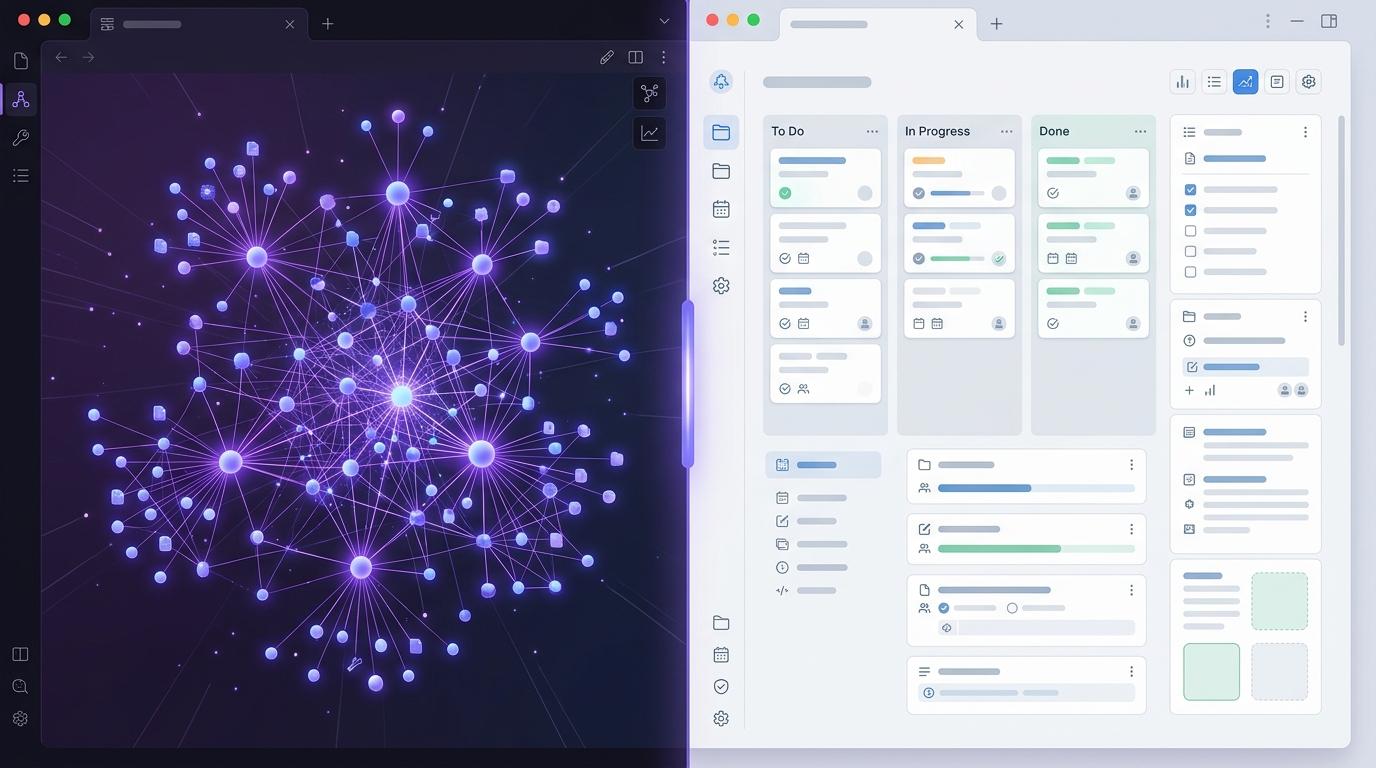Open new tab in the board window
This screenshot has height=768, width=1376.
click(x=996, y=23)
